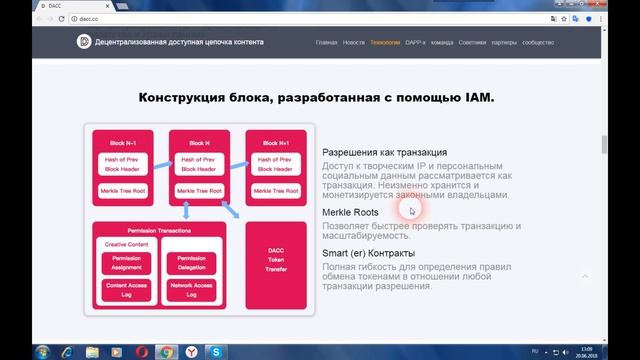The width and height of the screenshot is (640, 360).
Task: Click the clock showing 13:09
Action: 587,352
